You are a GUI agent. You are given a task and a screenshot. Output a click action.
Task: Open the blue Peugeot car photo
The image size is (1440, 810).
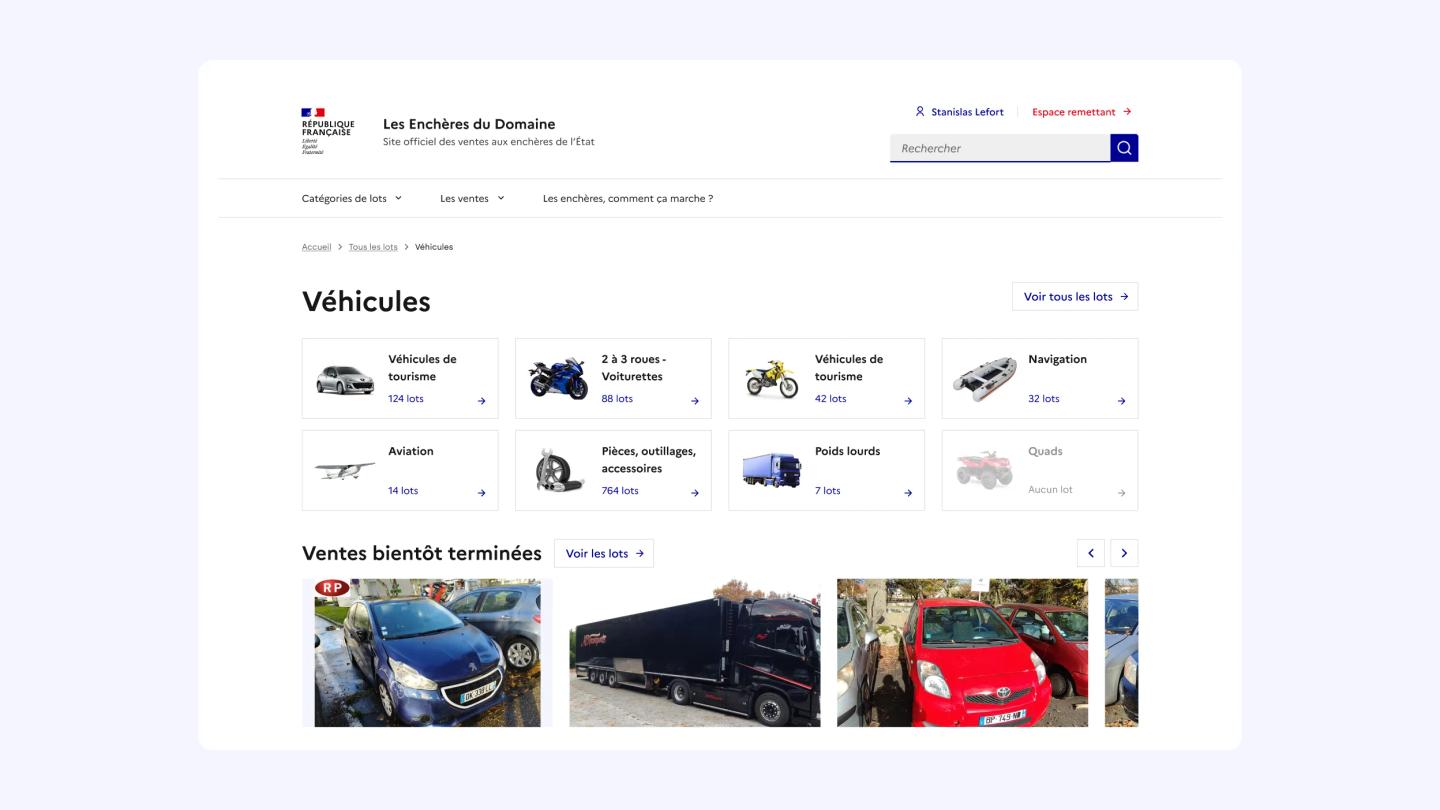point(427,653)
